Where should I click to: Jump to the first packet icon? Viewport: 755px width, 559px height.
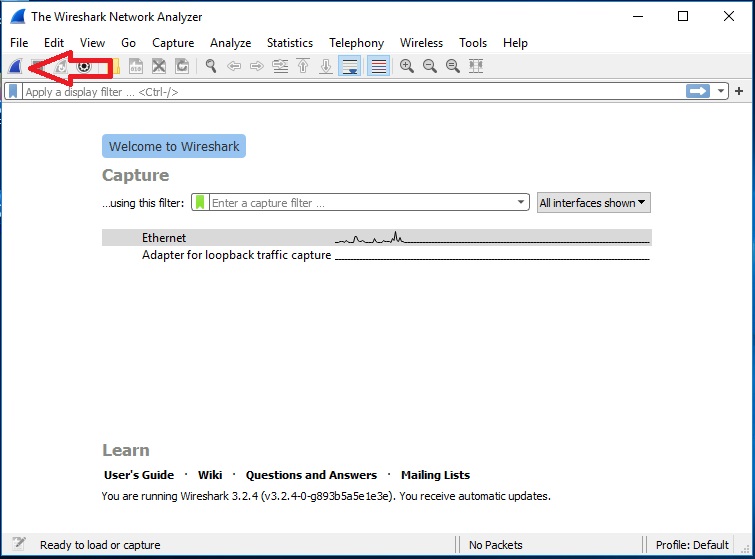click(x=303, y=66)
